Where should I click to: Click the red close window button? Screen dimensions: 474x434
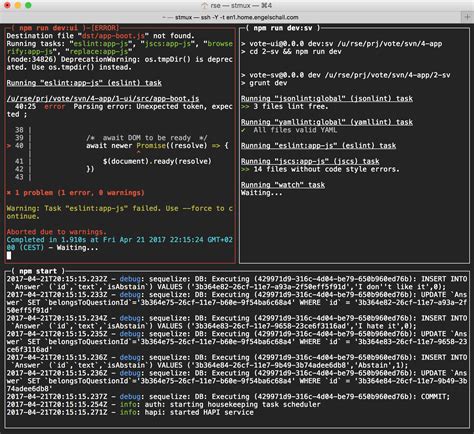tap(7, 5)
